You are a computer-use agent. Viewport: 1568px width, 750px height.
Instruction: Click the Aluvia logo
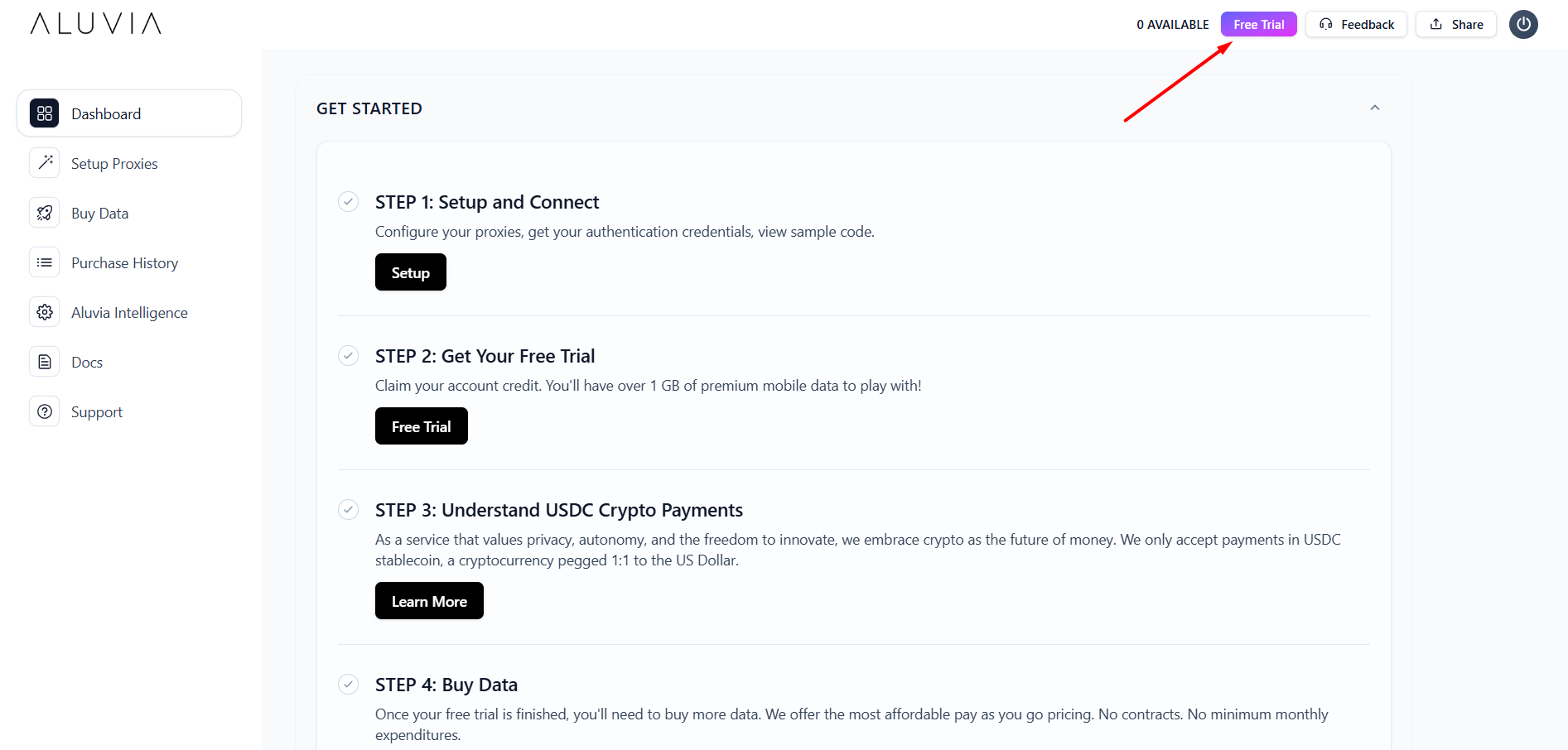point(96,23)
